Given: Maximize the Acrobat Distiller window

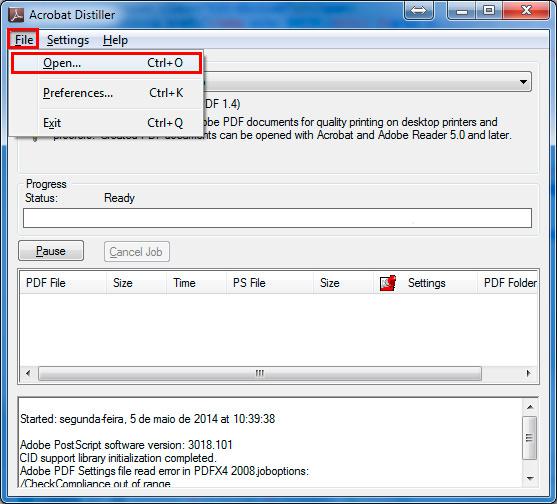Looking at the screenshot, I should coord(489,11).
